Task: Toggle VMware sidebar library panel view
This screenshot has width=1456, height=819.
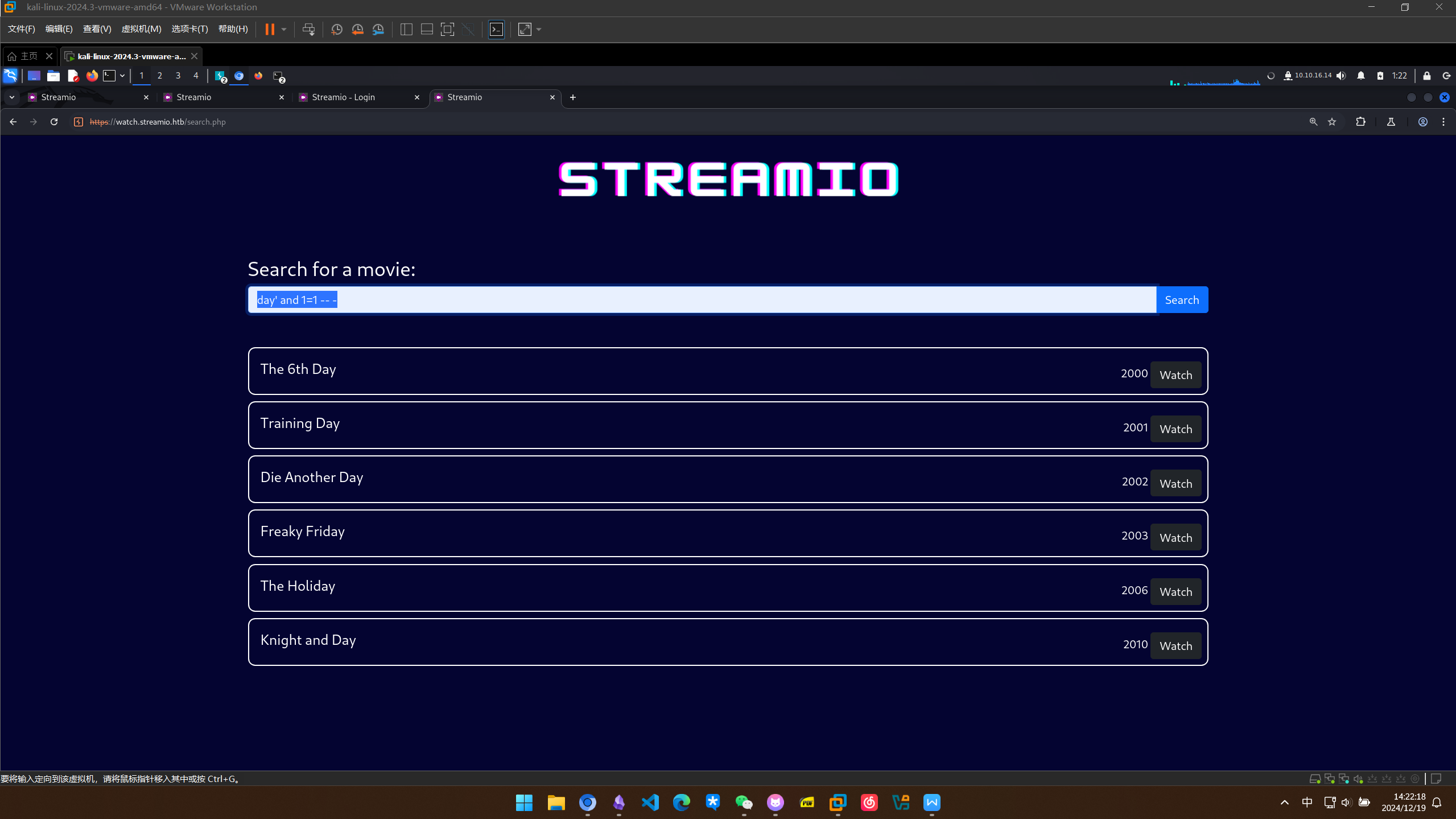Action: (x=406, y=30)
